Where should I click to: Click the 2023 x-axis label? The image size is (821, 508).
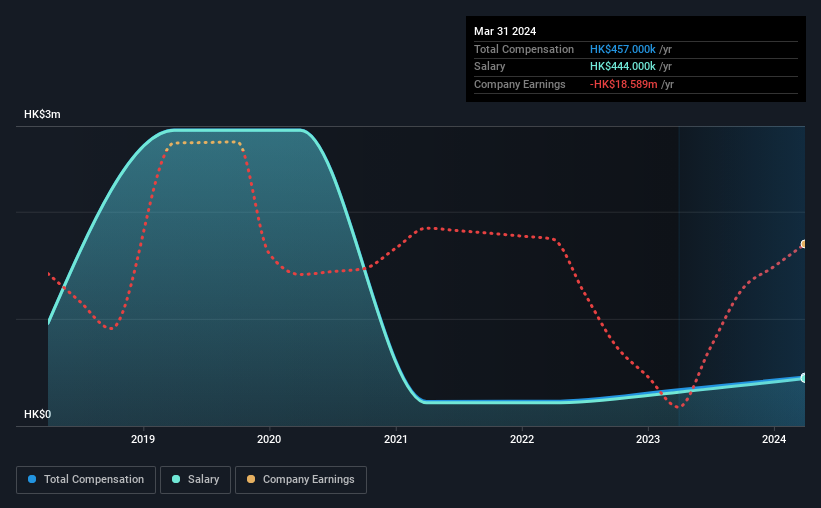648,439
